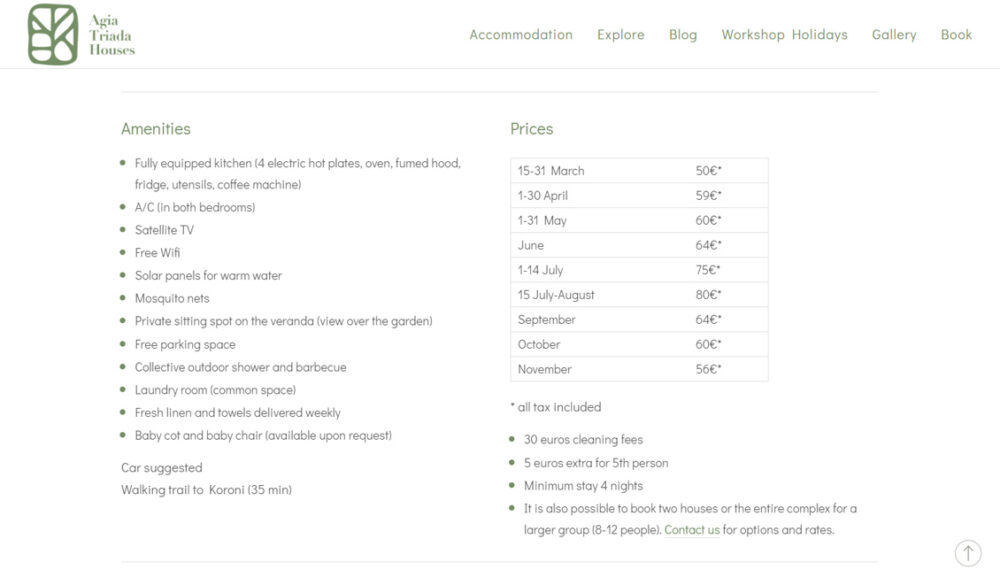Open the Gallery page
Screen dimensions: 1000x585
[x=894, y=34]
